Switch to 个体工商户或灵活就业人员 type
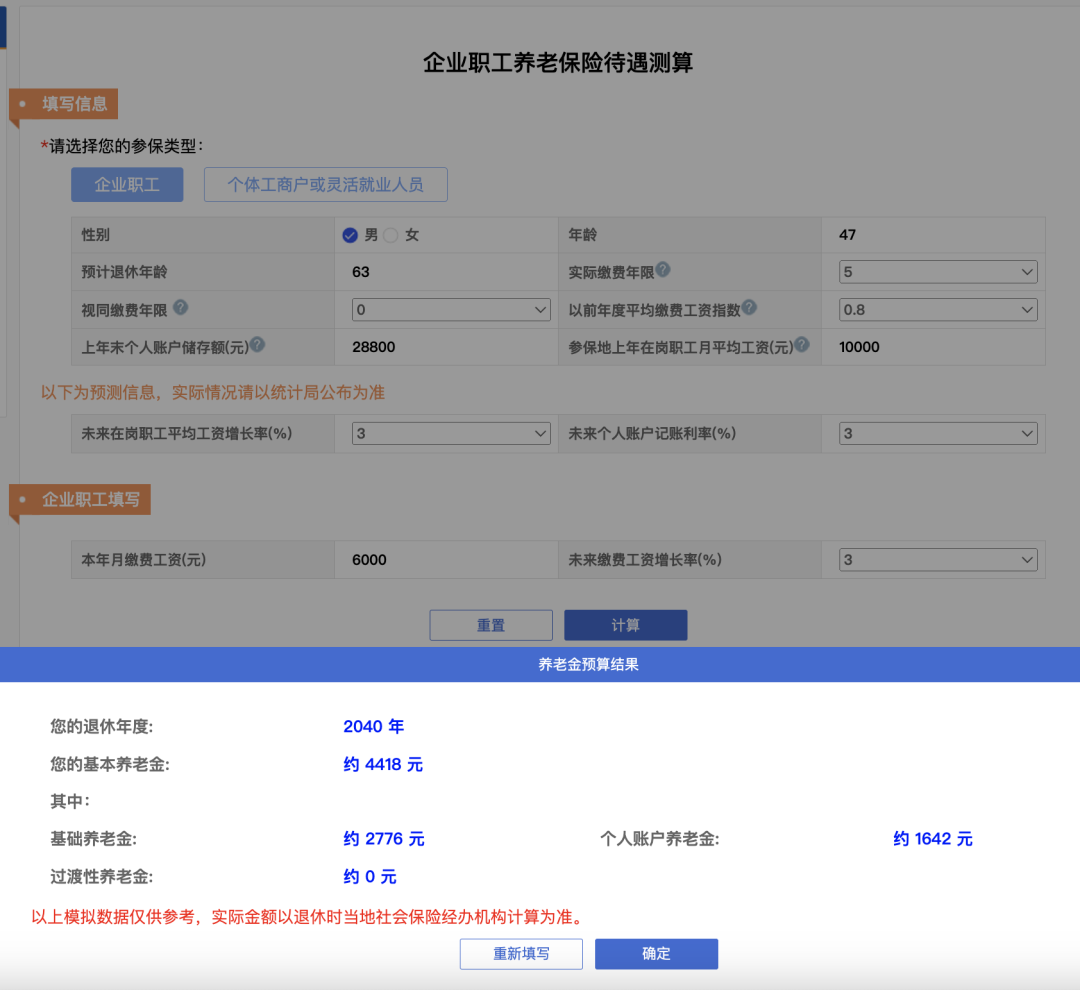 pyautogui.click(x=325, y=185)
